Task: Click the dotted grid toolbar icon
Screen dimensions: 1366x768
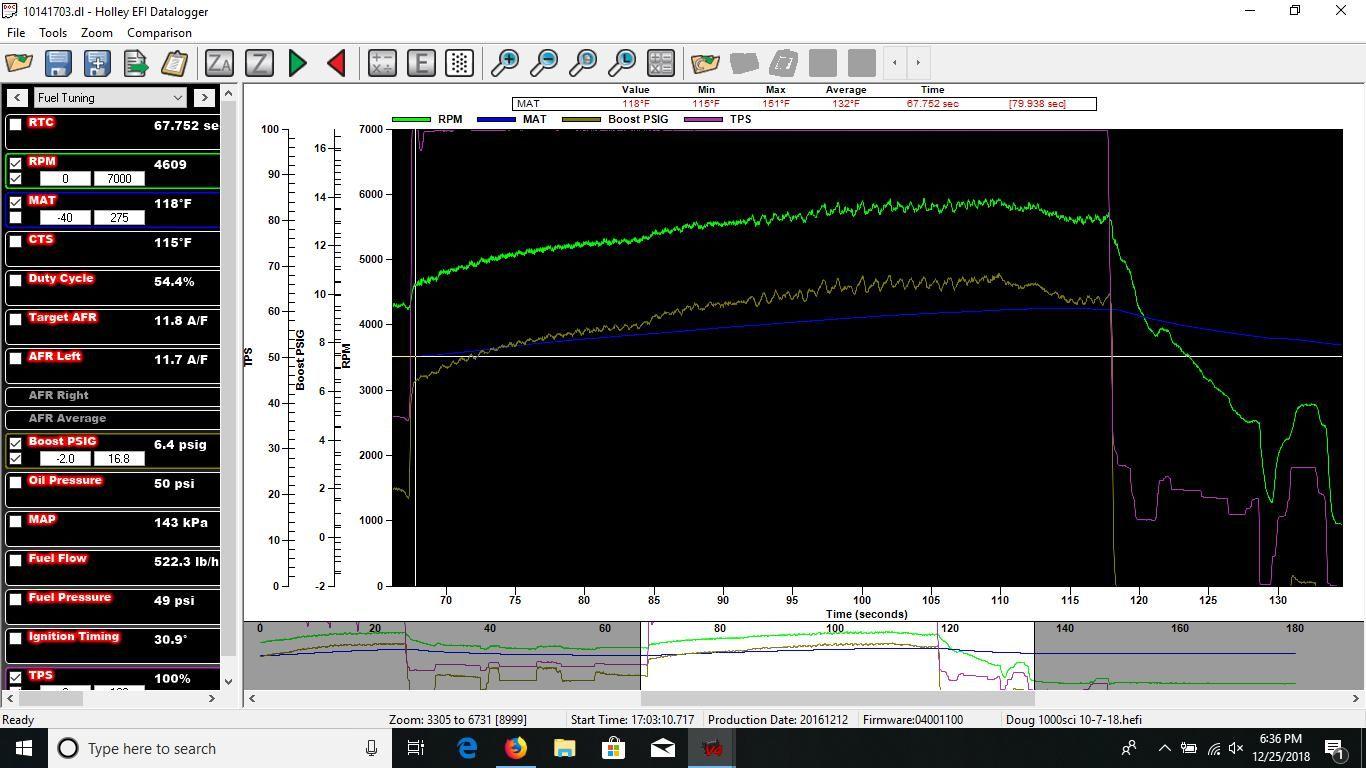Action: point(459,63)
